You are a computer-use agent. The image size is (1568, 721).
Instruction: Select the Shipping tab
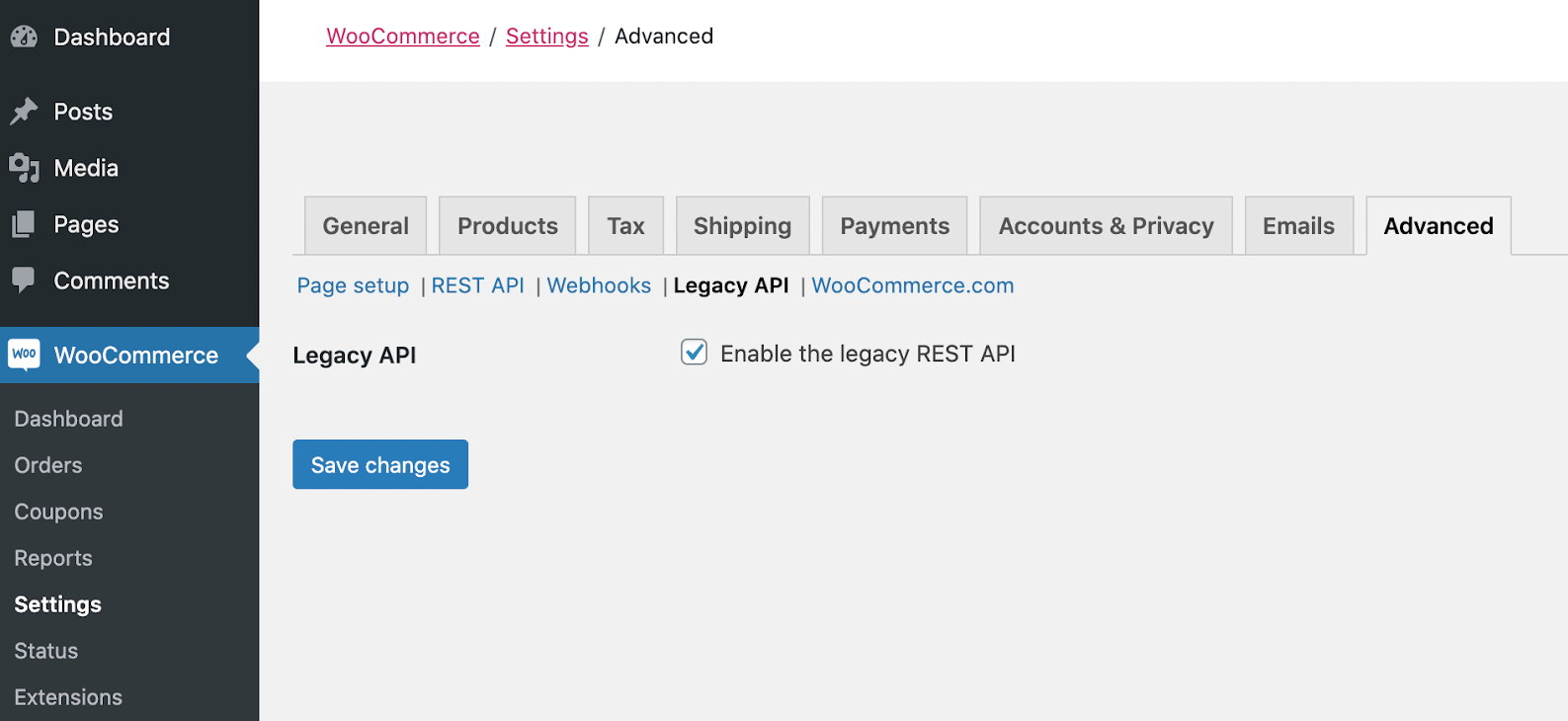pos(743,226)
